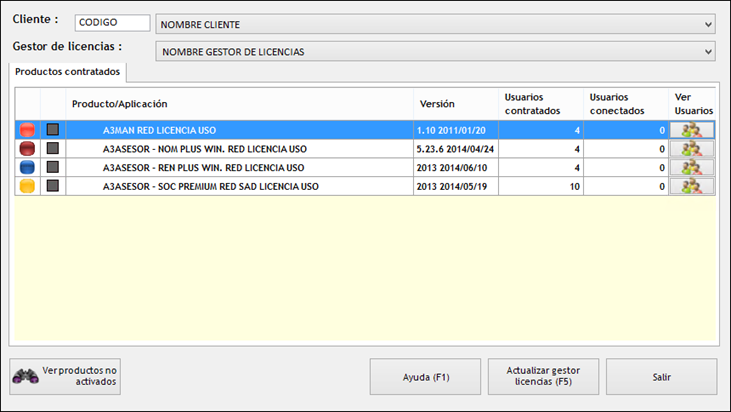Click the dark red icon of A3ASESOR NOM PLUS row

pos(27,149)
